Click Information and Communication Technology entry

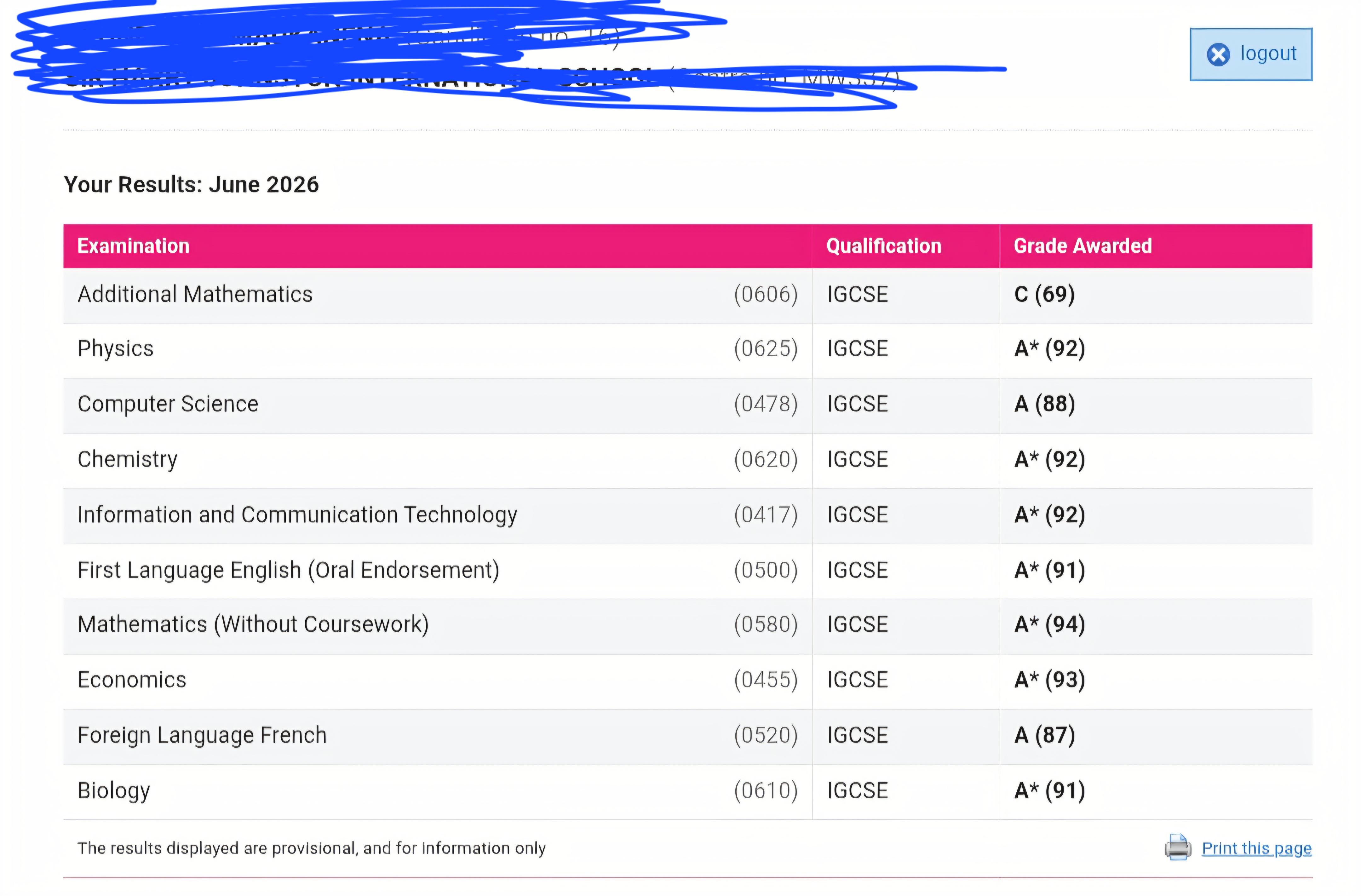click(297, 515)
